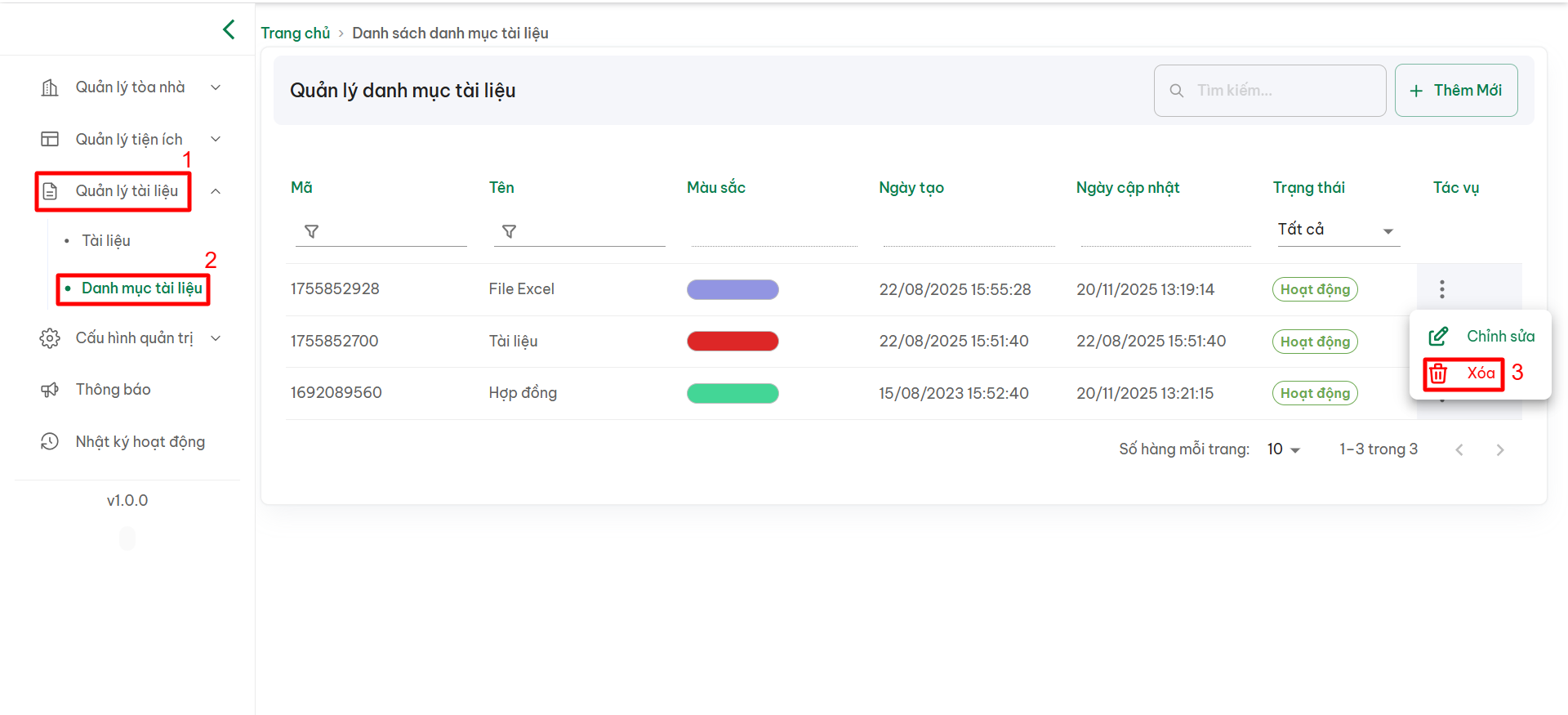The height and width of the screenshot is (715, 1568).
Task: Click the red color swatch for Tài liệu
Action: pos(733,342)
